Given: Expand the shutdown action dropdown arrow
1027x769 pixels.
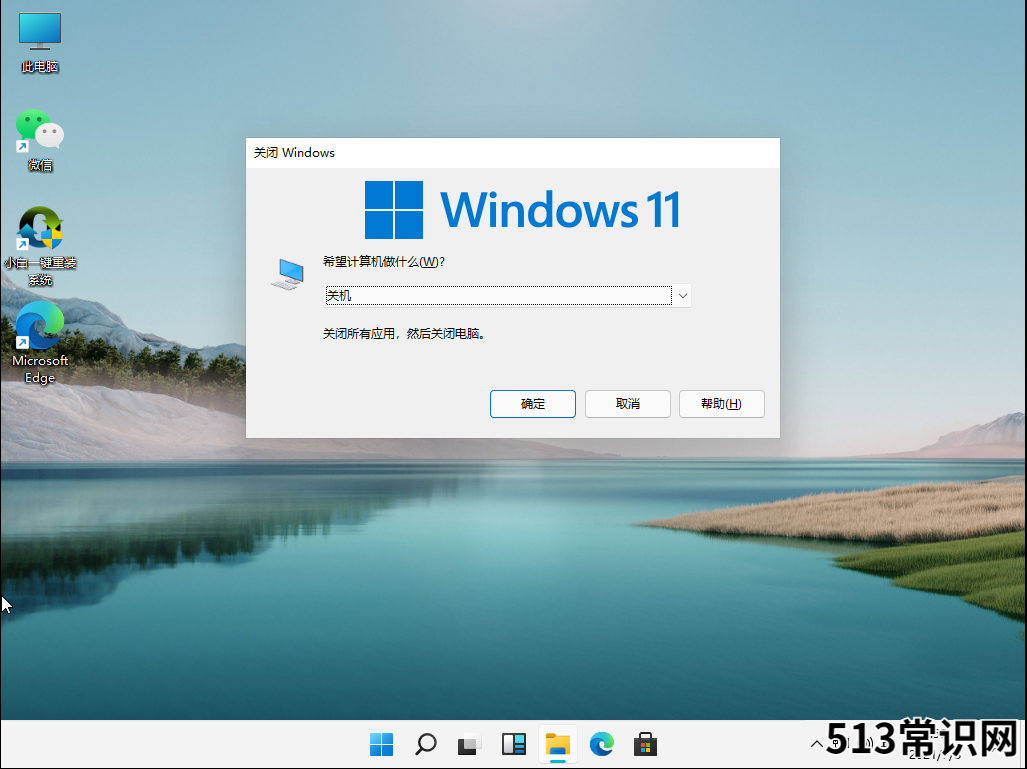Looking at the screenshot, I should click(682, 295).
